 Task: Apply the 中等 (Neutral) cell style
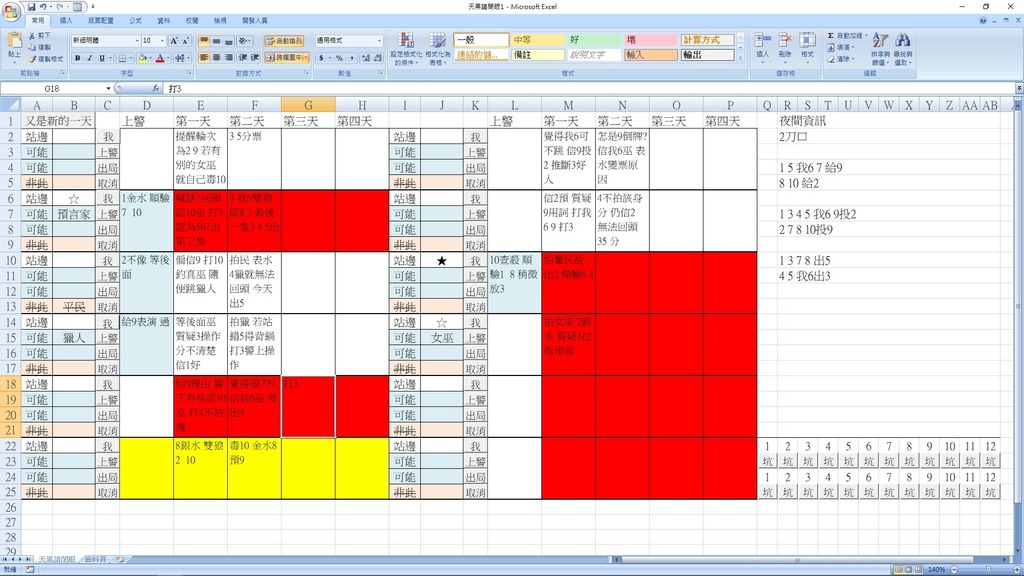[x=537, y=40]
